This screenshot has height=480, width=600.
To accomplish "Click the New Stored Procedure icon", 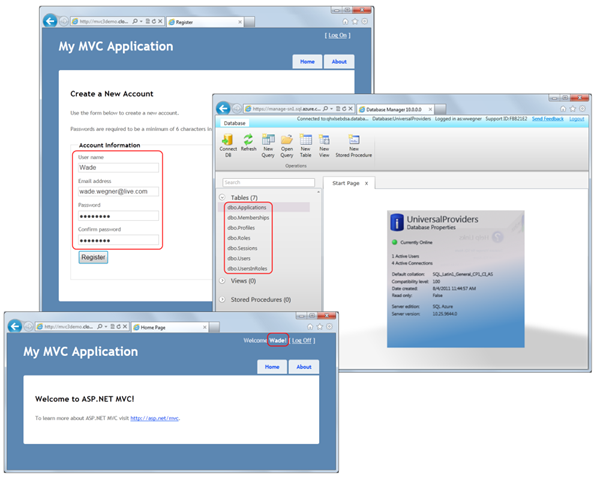I will (354, 141).
